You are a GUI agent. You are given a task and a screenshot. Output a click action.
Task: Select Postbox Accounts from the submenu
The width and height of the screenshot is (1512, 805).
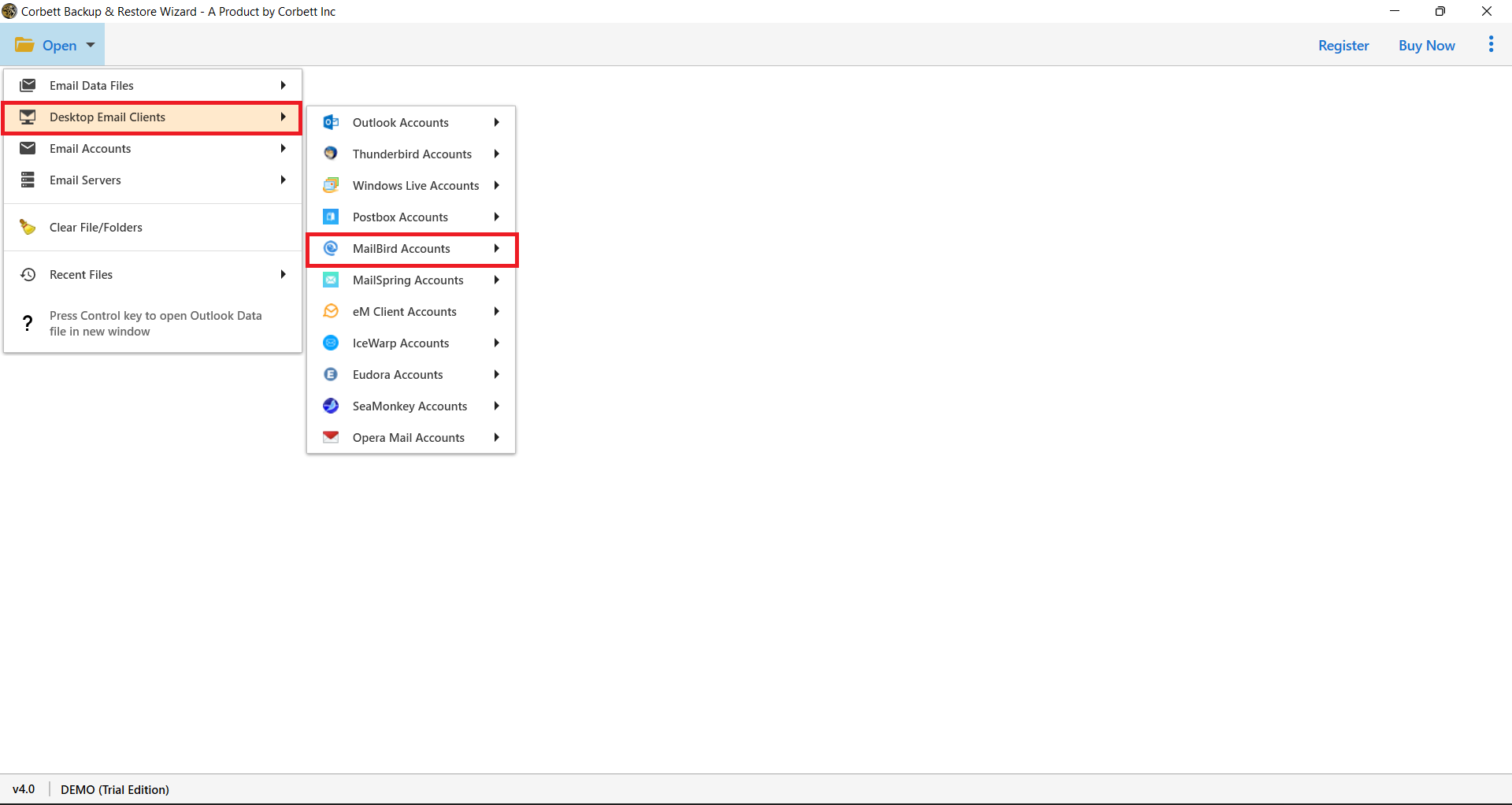411,217
